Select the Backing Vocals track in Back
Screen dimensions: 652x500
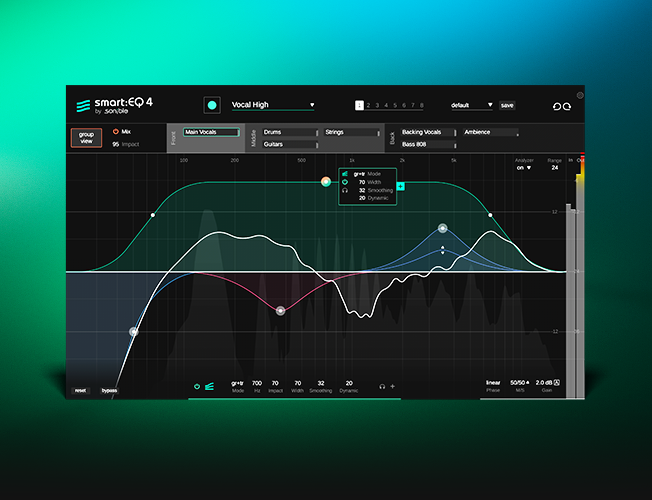428,132
